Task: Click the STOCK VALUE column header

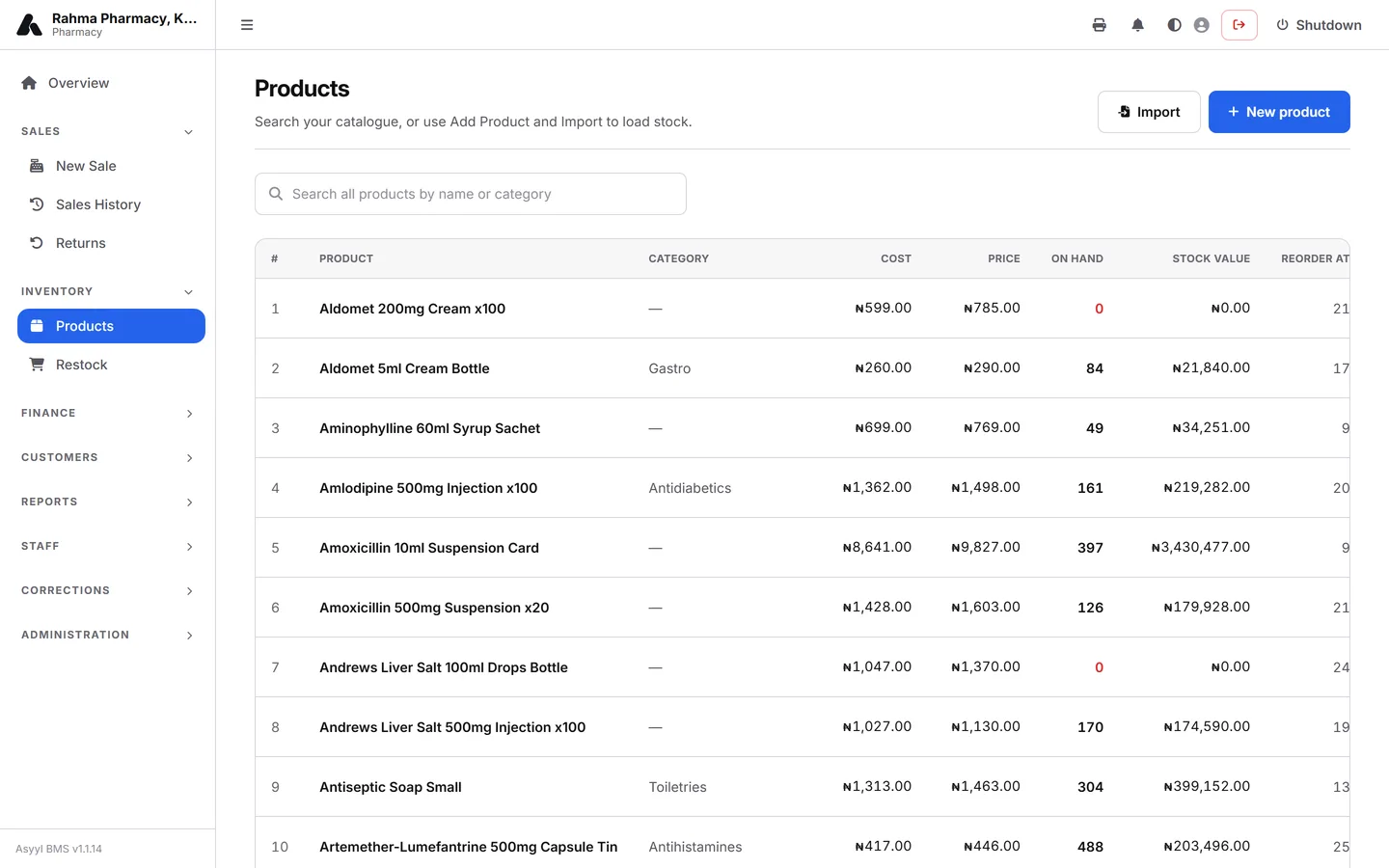Action: tap(1211, 258)
